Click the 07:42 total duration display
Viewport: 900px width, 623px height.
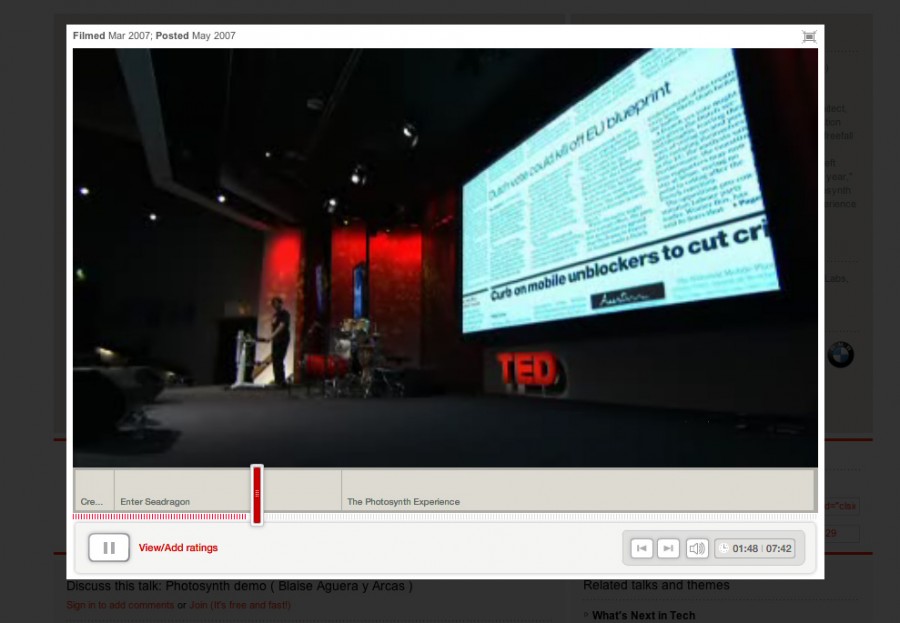(x=779, y=548)
